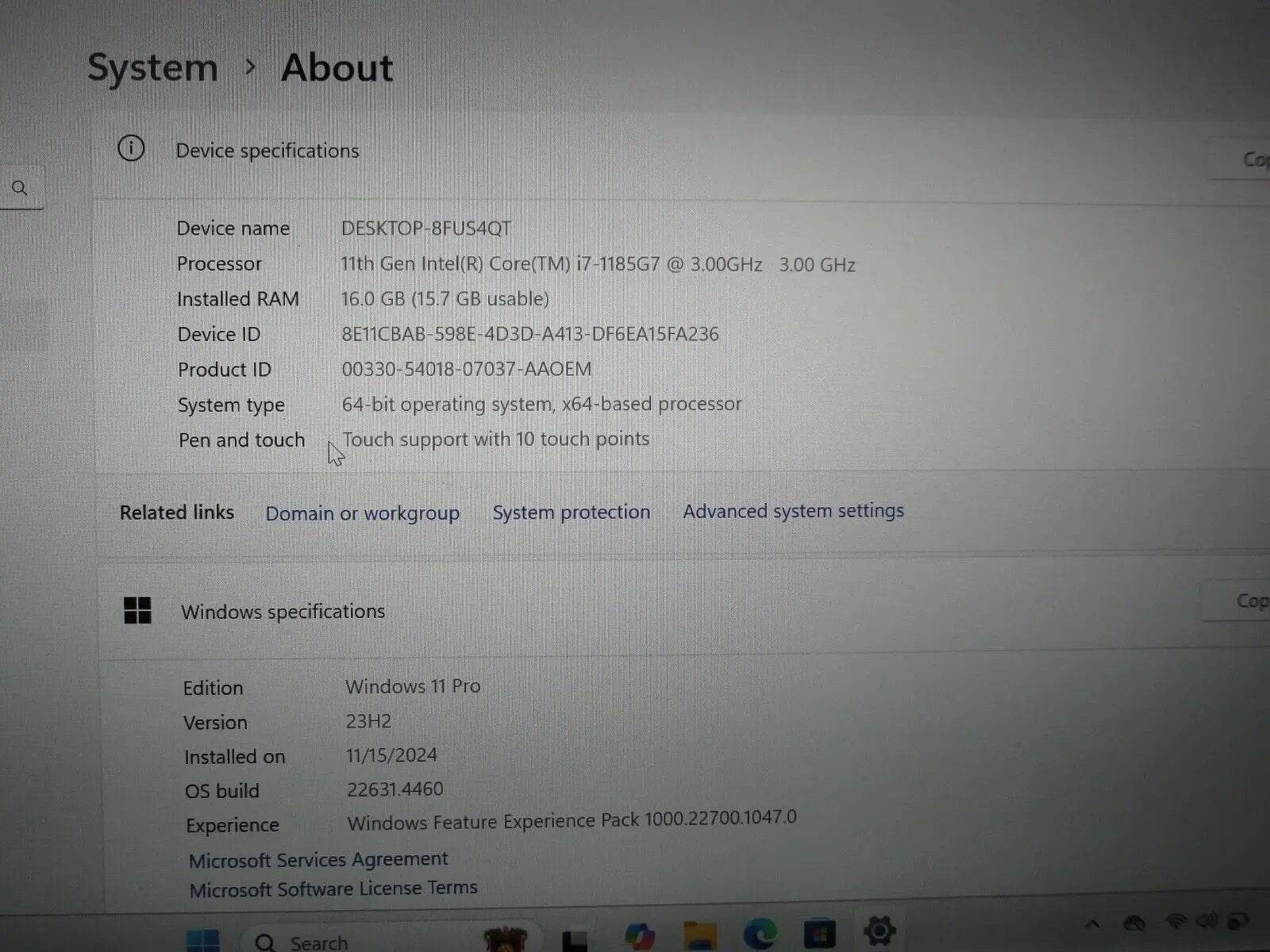The image size is (1270, 952).
Task: Click the settings search magnifier icon
Action: point(20,188)
